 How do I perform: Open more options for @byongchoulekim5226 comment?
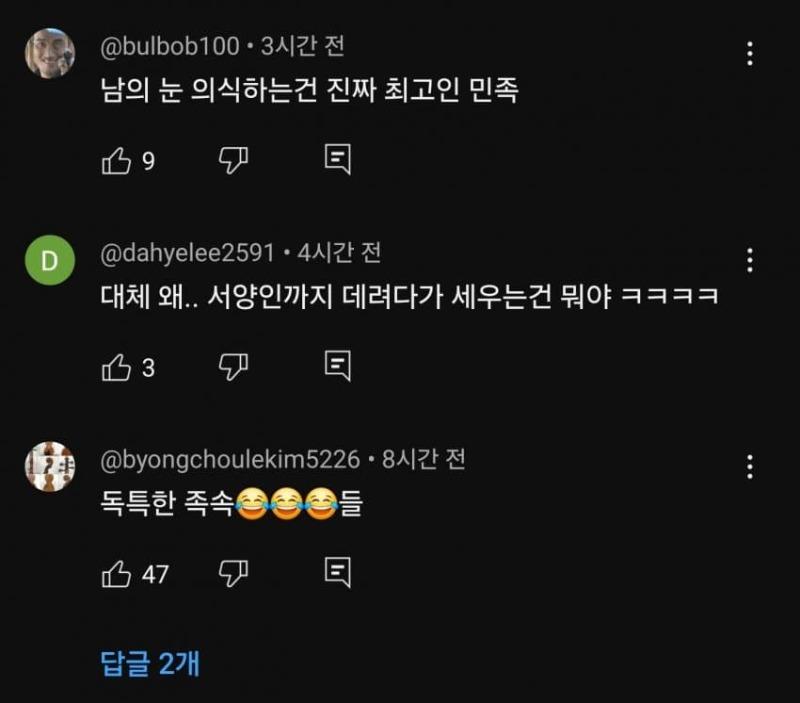pyautogui.click(x=749, y=466)
